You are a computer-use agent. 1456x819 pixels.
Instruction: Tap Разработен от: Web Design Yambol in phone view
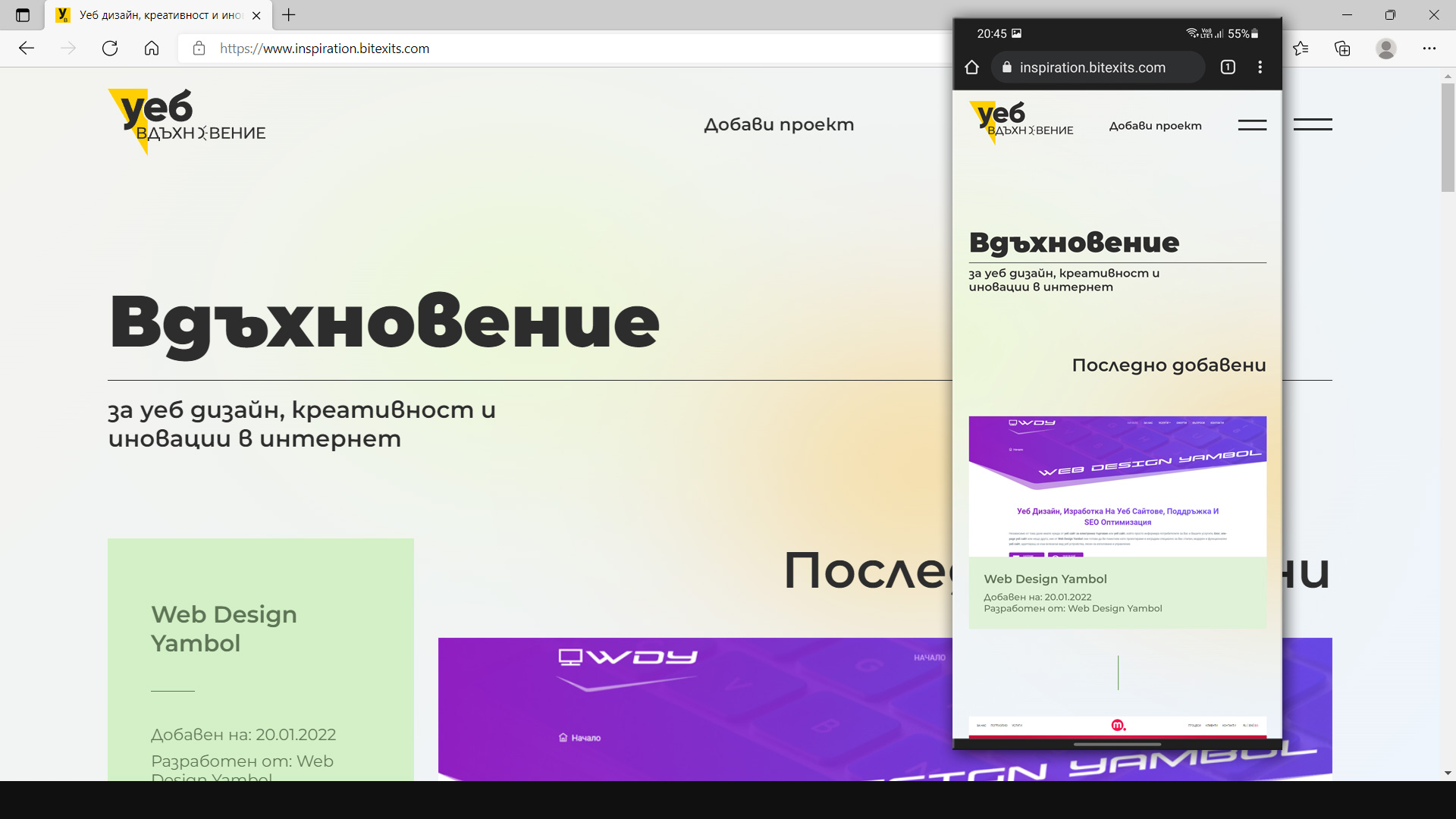tap(1073, 608)
